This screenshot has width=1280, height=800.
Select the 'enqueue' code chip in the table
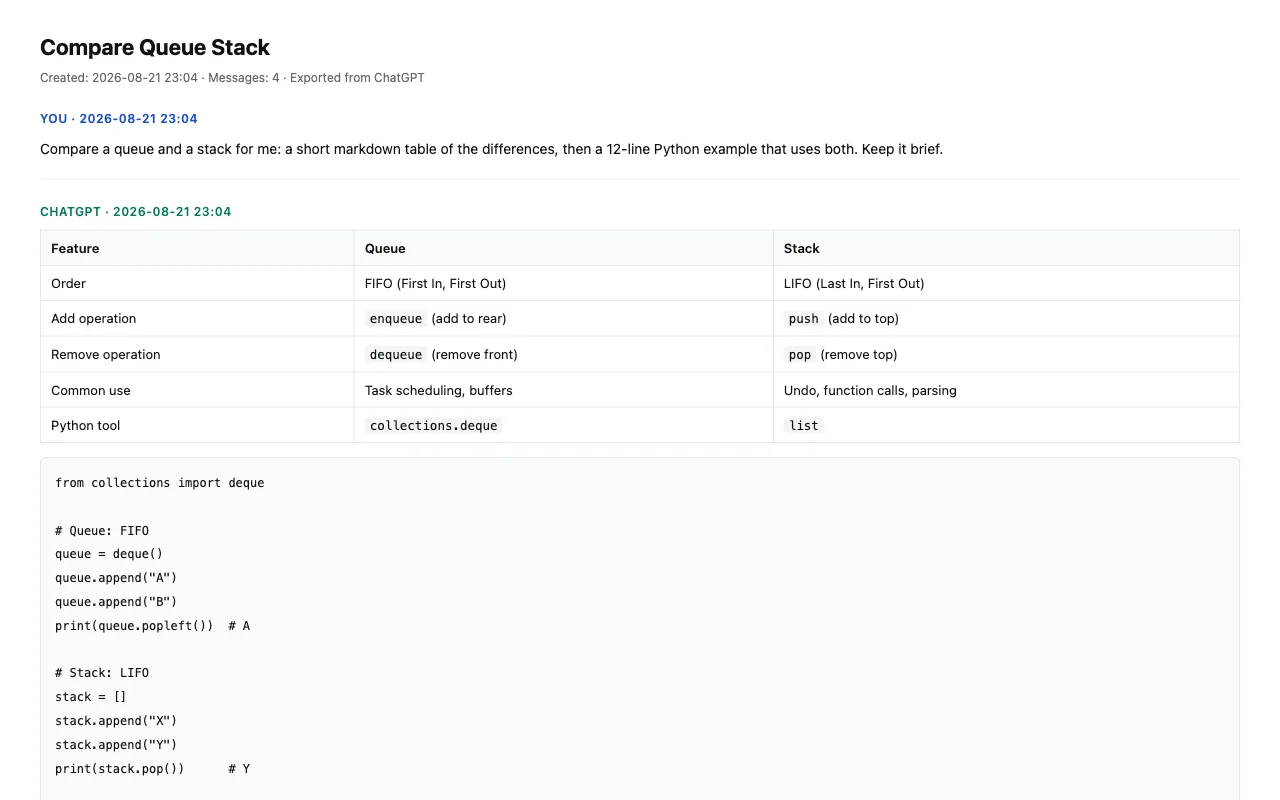coord(396,319)
